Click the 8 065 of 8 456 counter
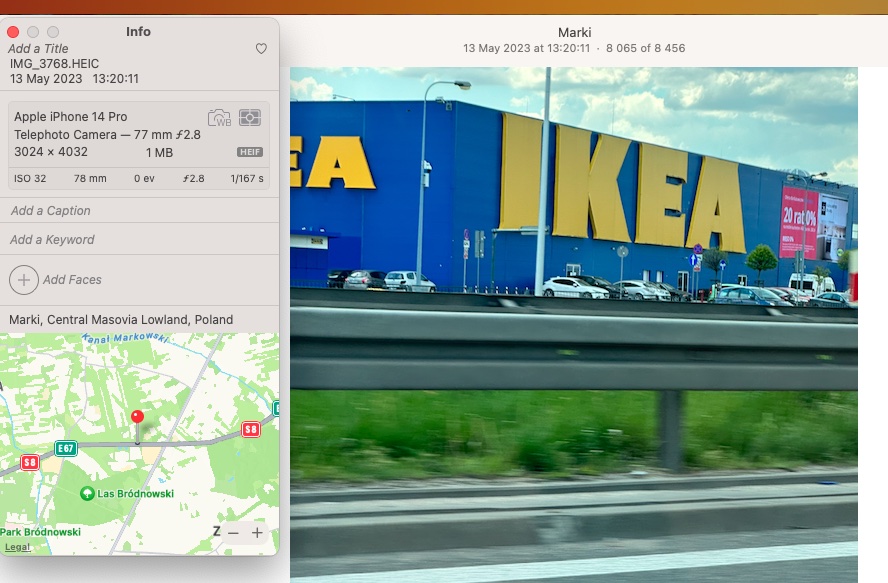Image resolution: width=888 pixels, height=583 pixels. point(646,48)
